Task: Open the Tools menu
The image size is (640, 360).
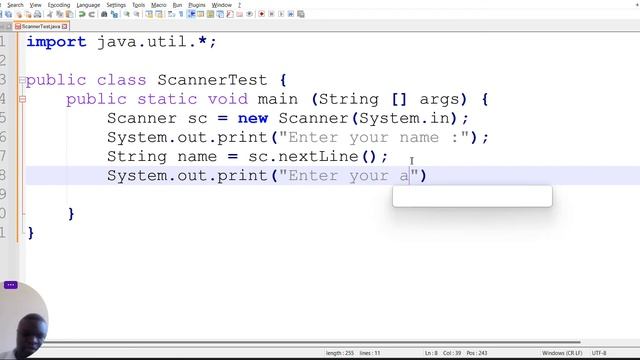Action: coord(138,5)
